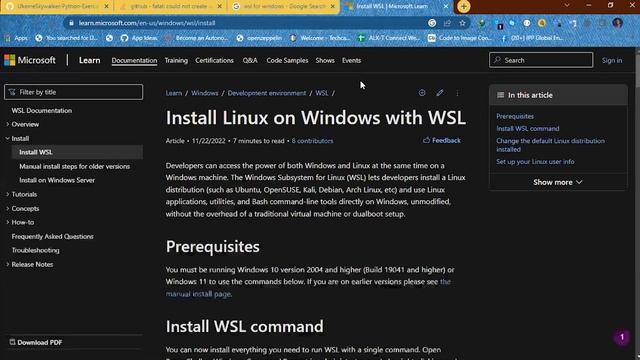Click the Google icon in address bar
The image size is (640, 360).
(x=432, y=23)
